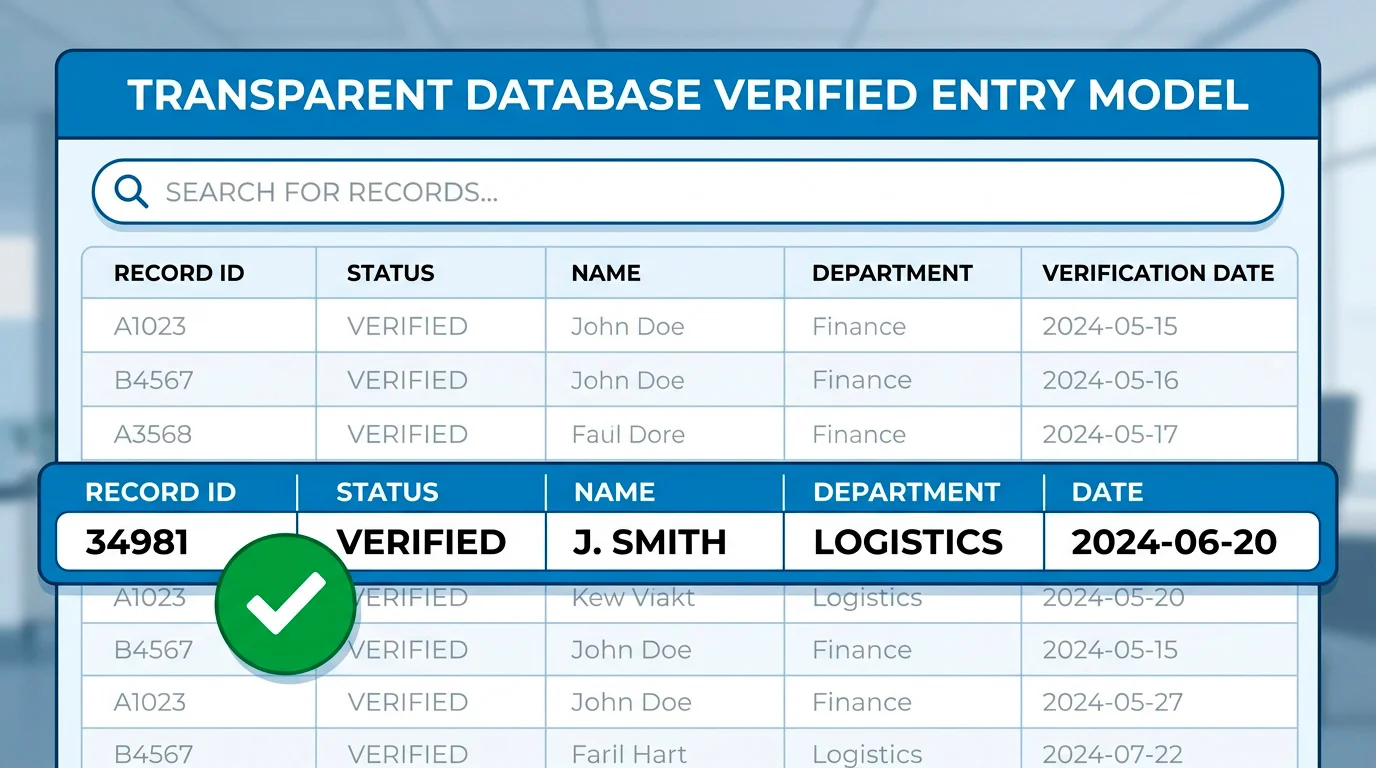Viewport: 1376px width, 768px height.
Task: Click the Name header in the upper table
Action: 606,273
